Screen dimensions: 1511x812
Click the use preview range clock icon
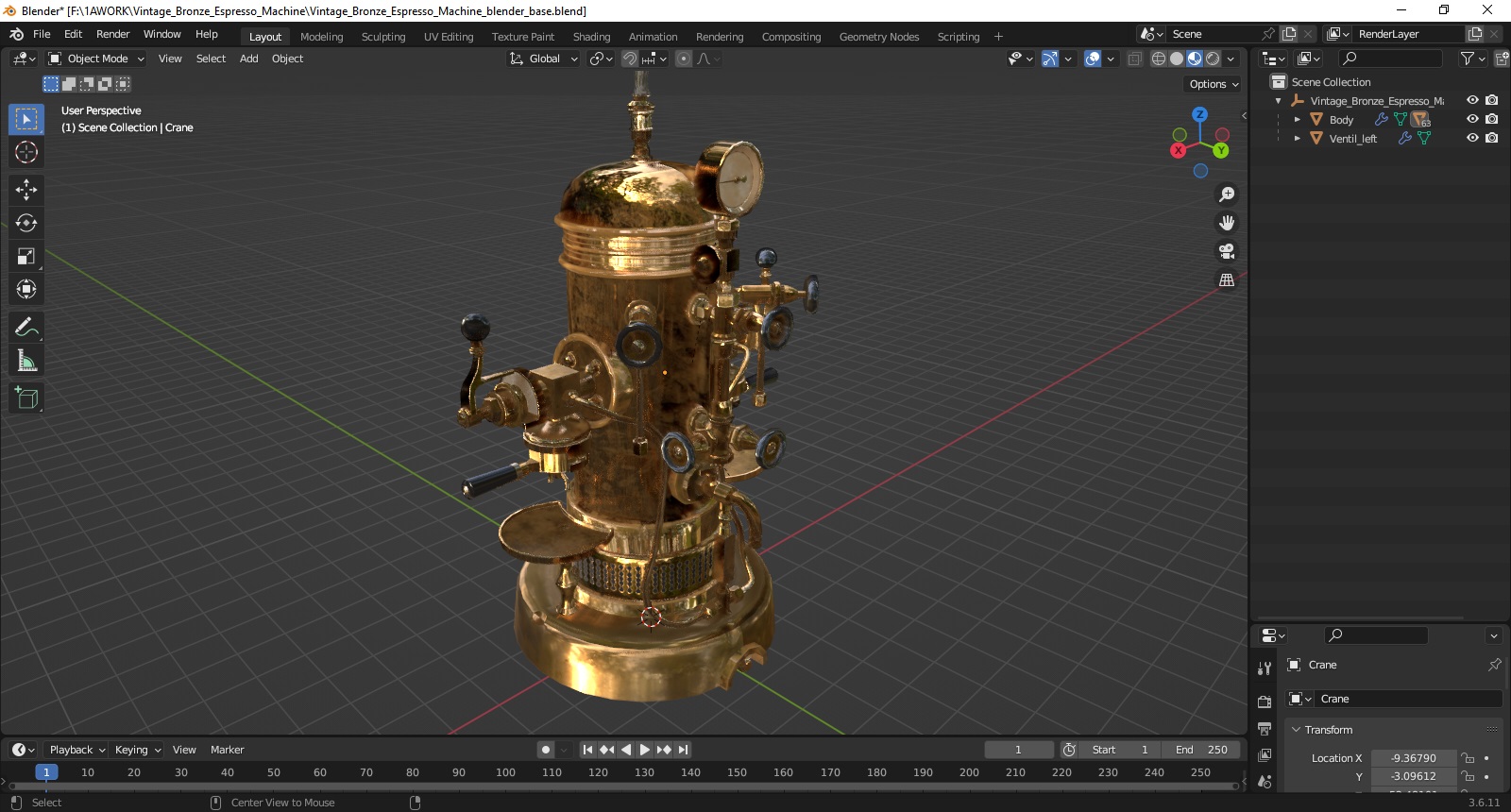(1069, 750)
